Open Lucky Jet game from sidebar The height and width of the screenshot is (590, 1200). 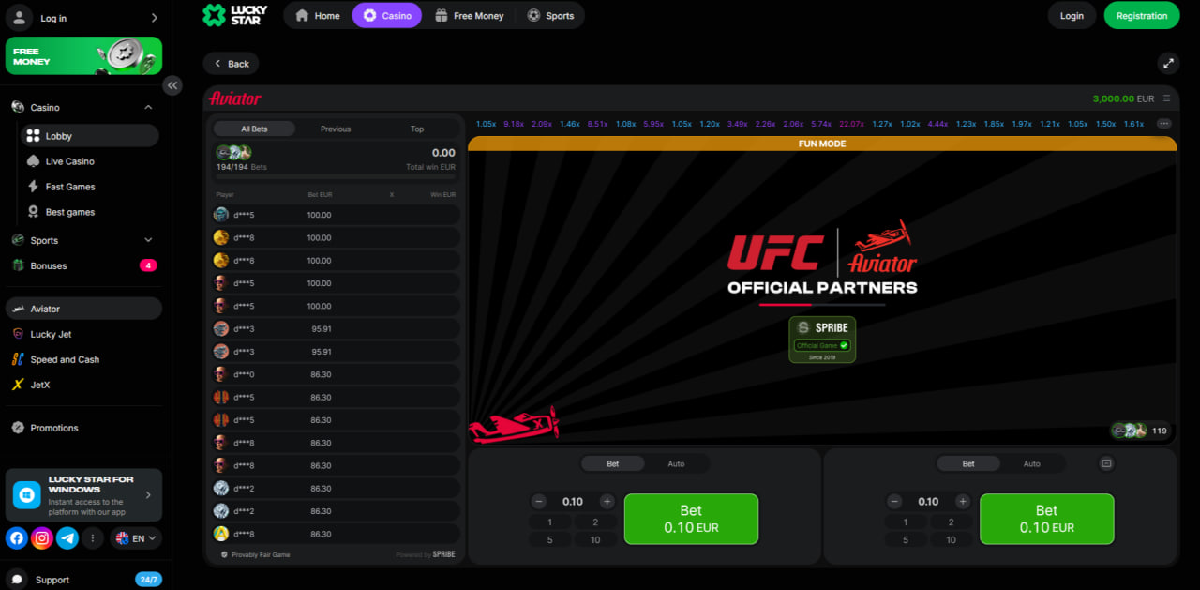[x=84, y=334]
